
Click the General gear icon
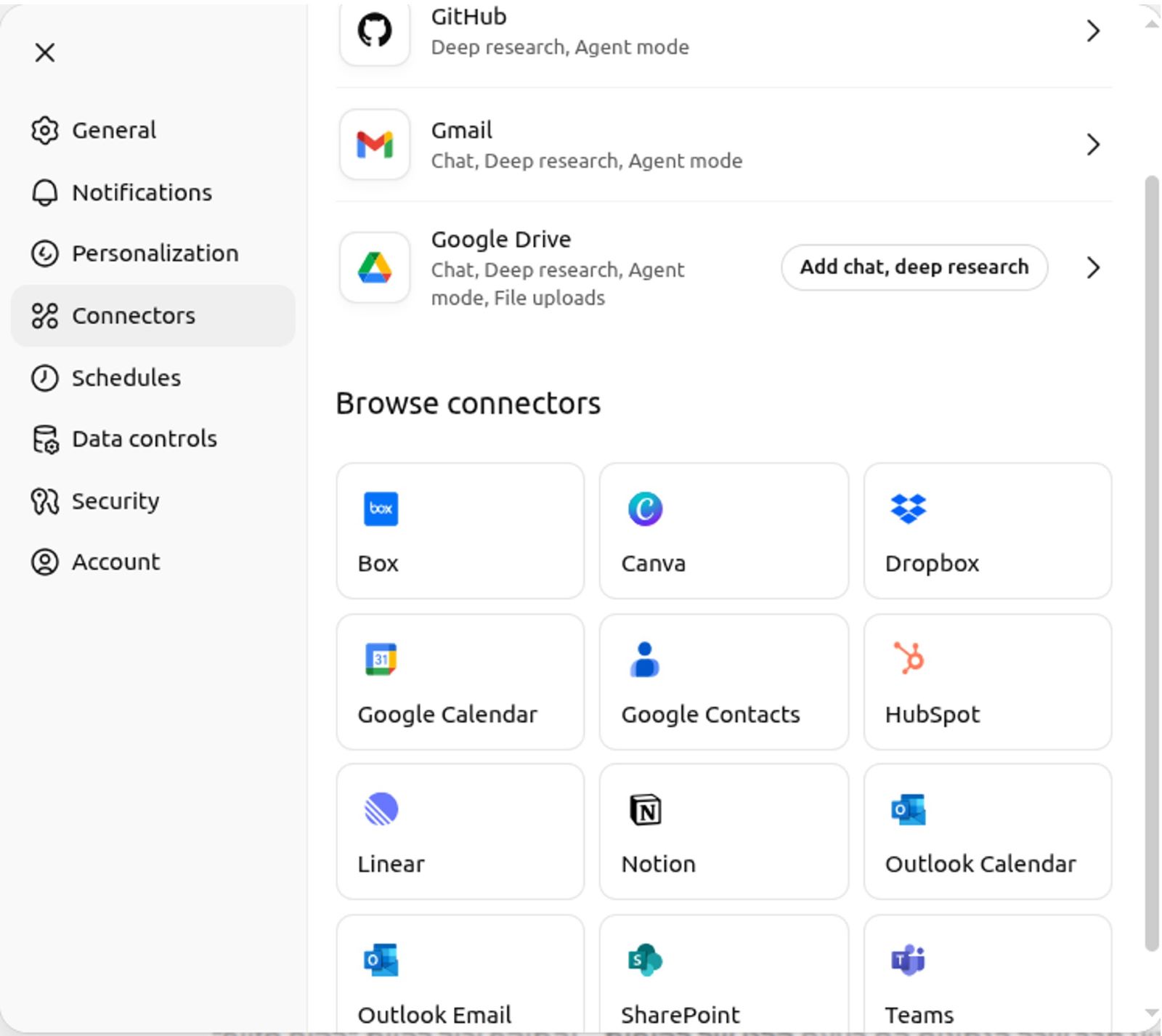pos(45,131)
